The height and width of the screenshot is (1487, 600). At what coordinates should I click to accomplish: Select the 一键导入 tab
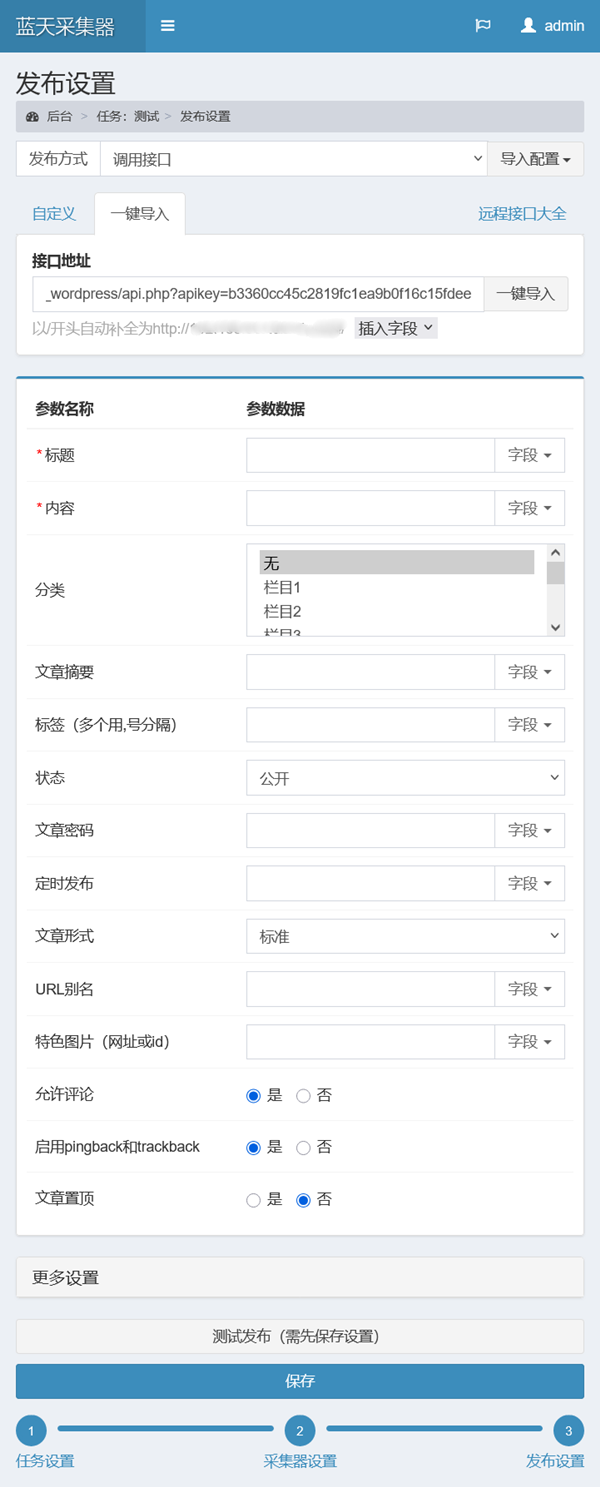[x=140, y=214]
